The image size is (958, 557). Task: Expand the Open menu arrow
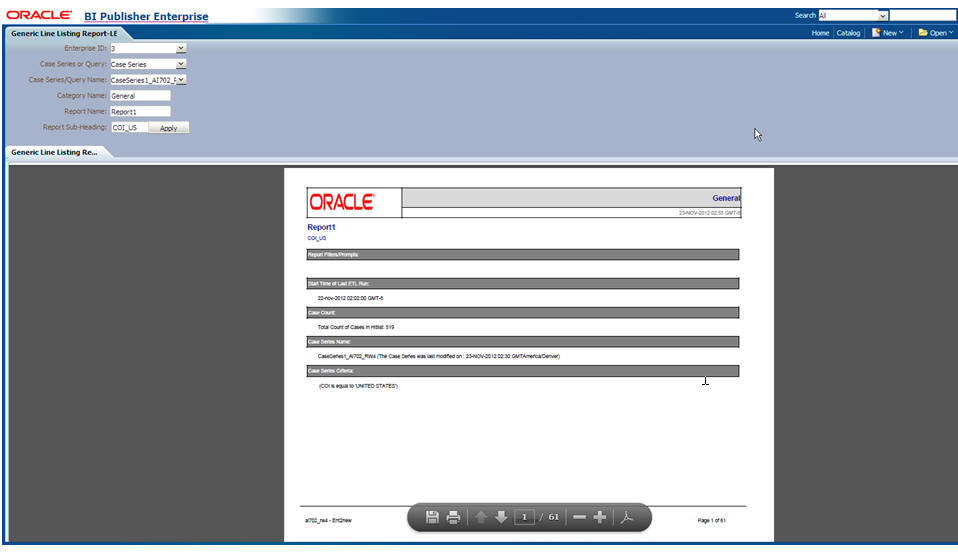(x=951, y=32)
